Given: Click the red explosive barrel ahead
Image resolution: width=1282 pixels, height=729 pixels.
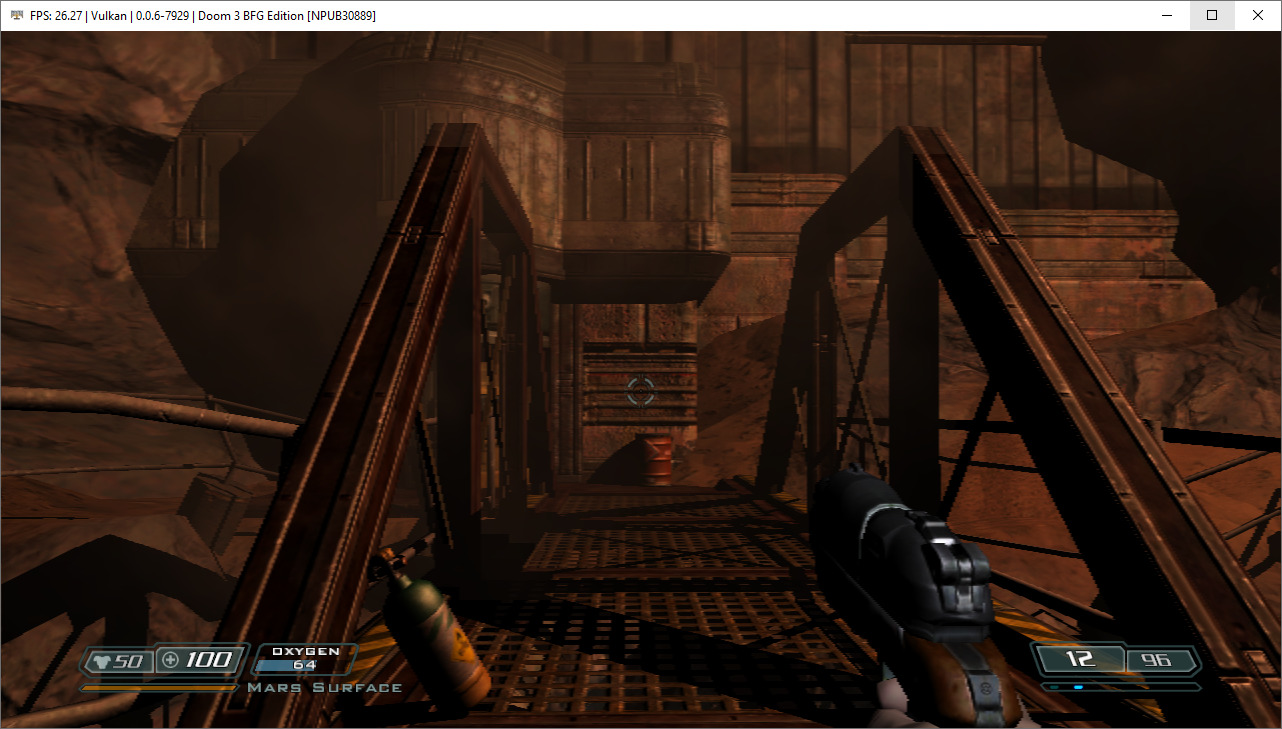Looking at the screenshot, I should click(657, 460).
